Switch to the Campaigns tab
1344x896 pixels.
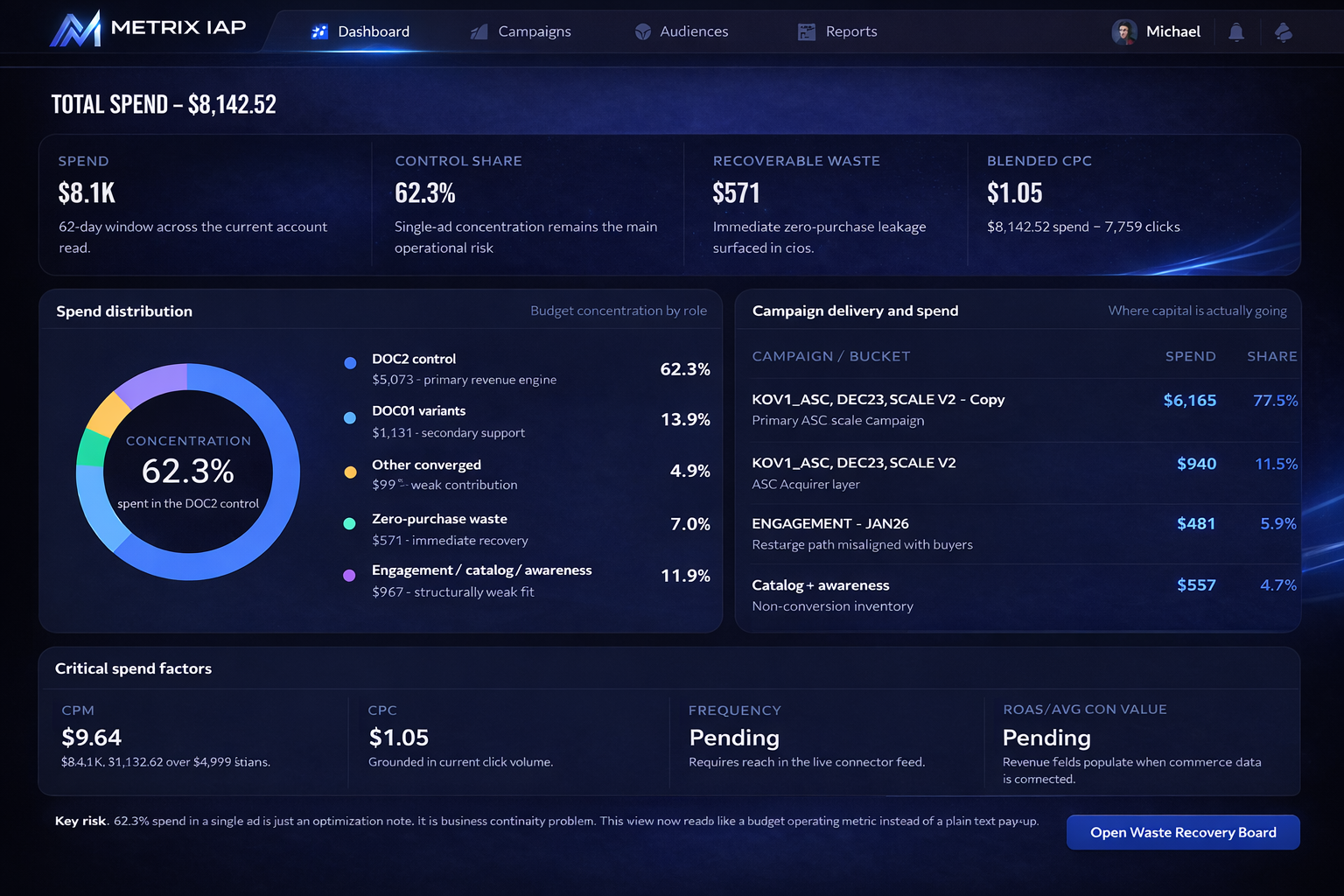pos(534,31)
